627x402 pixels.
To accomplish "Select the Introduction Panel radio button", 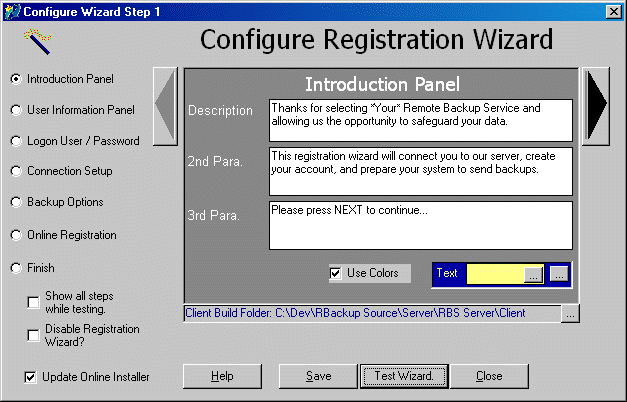I will 15,78.
